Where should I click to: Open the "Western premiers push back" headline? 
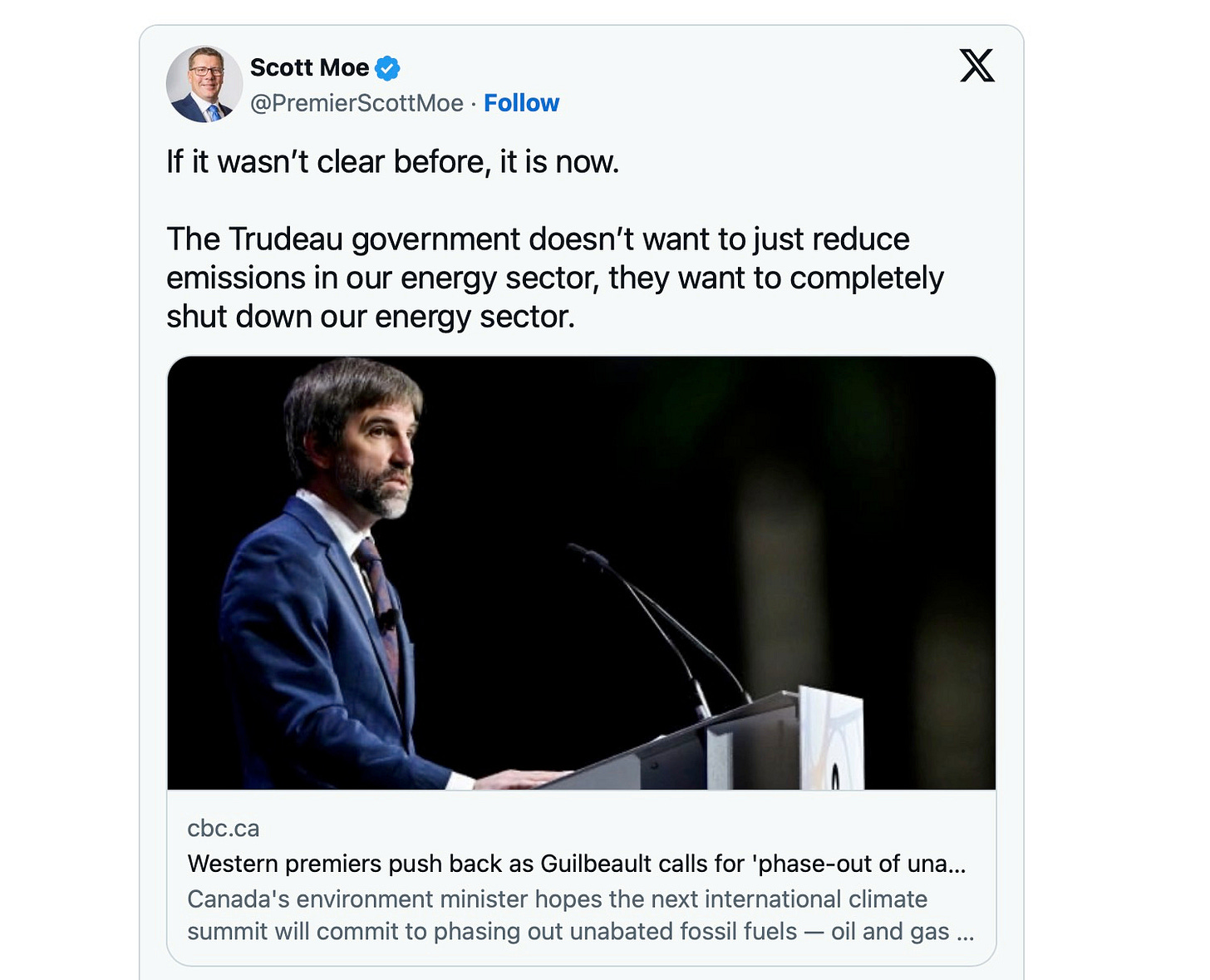[577, 864]
